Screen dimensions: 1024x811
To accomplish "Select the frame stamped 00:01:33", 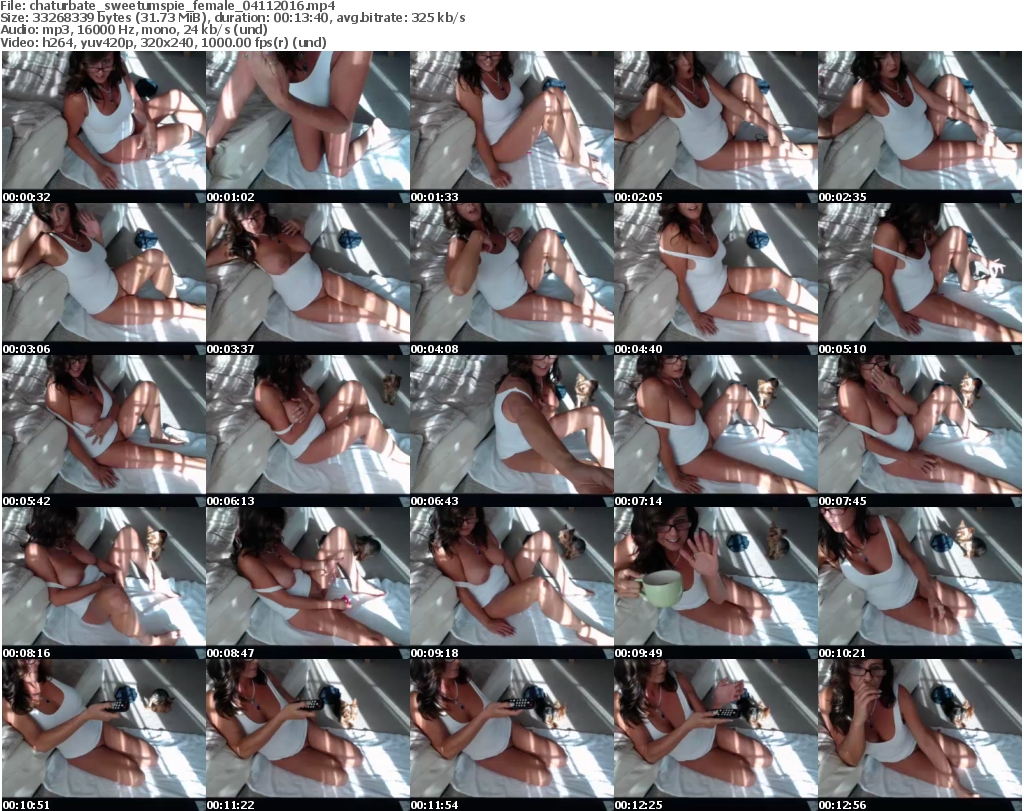I will [511, 127].
